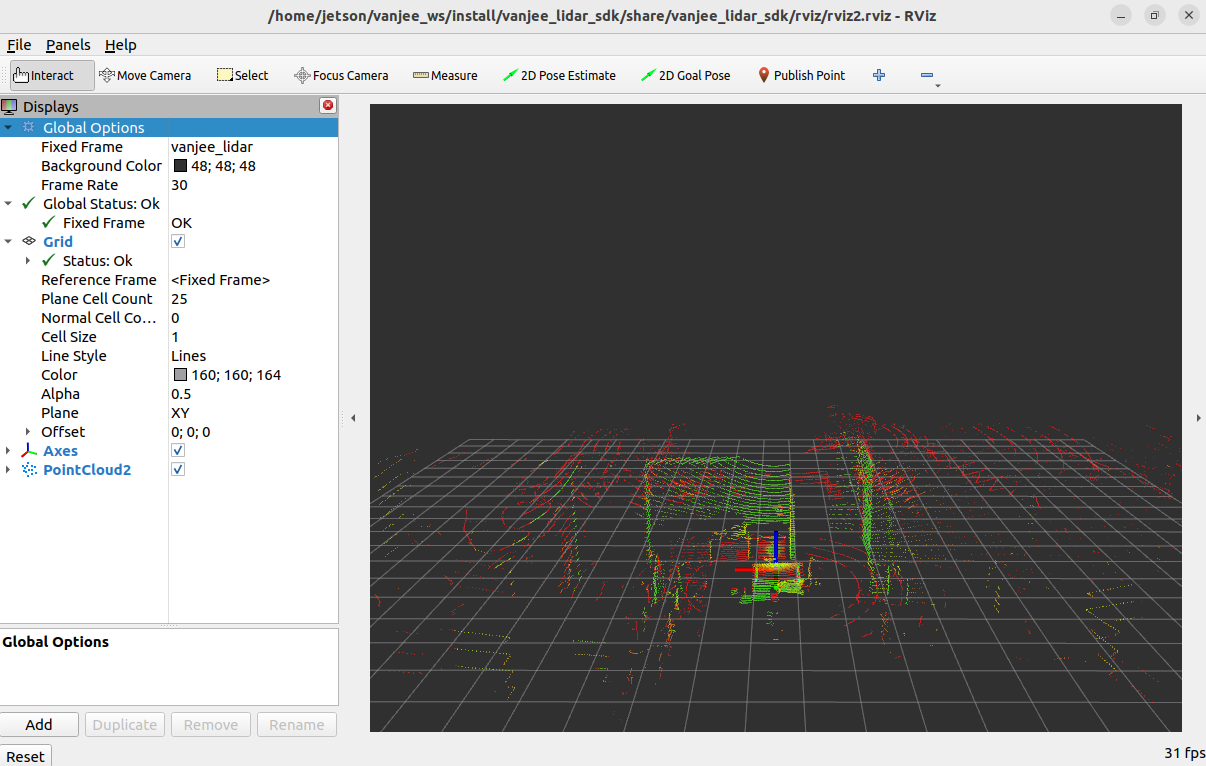Screen dimensions: 1206x766
Task: Expand the Offset property
Action: point(28,432)
